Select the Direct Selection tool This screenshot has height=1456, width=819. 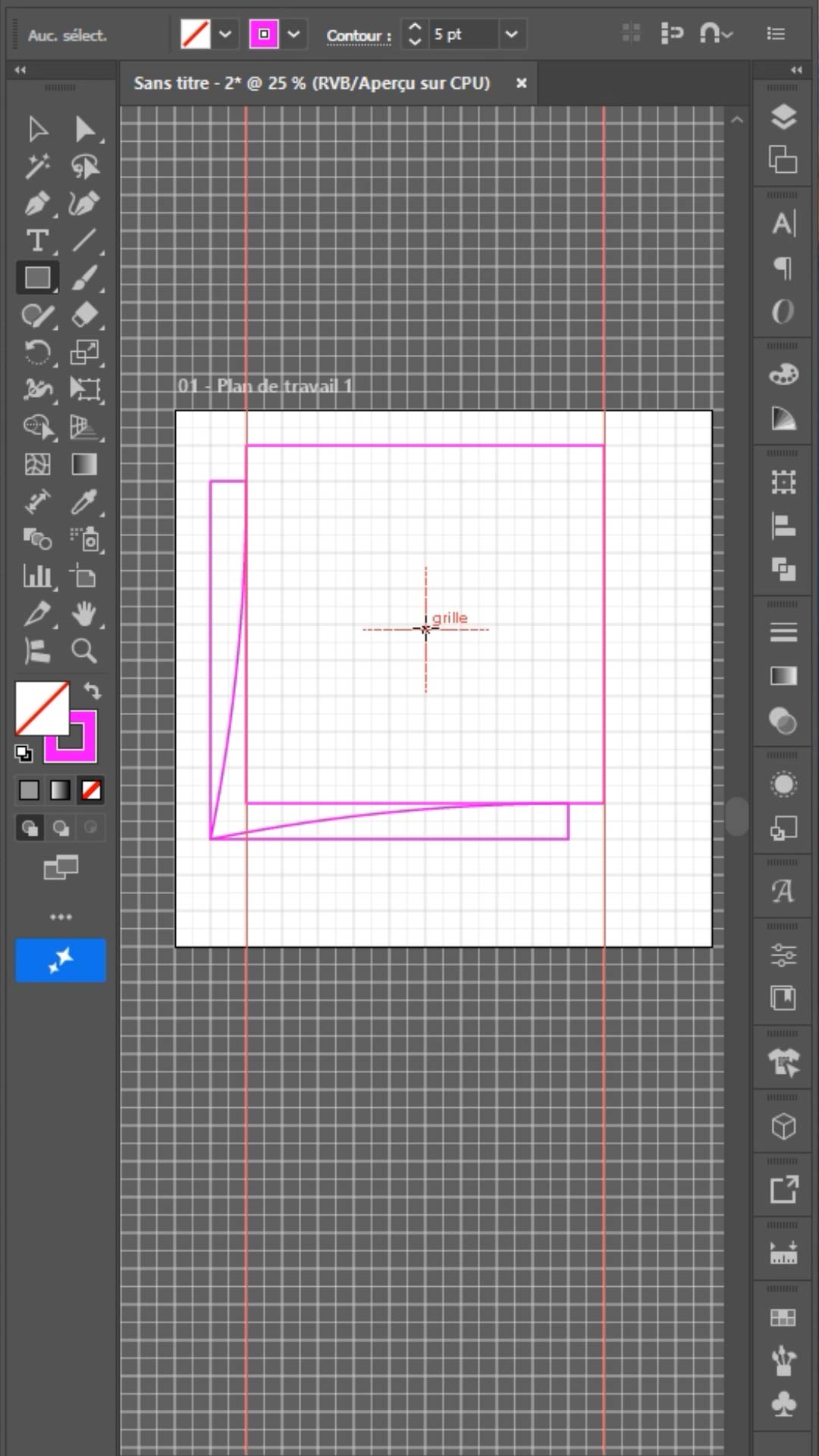point(85,129)
